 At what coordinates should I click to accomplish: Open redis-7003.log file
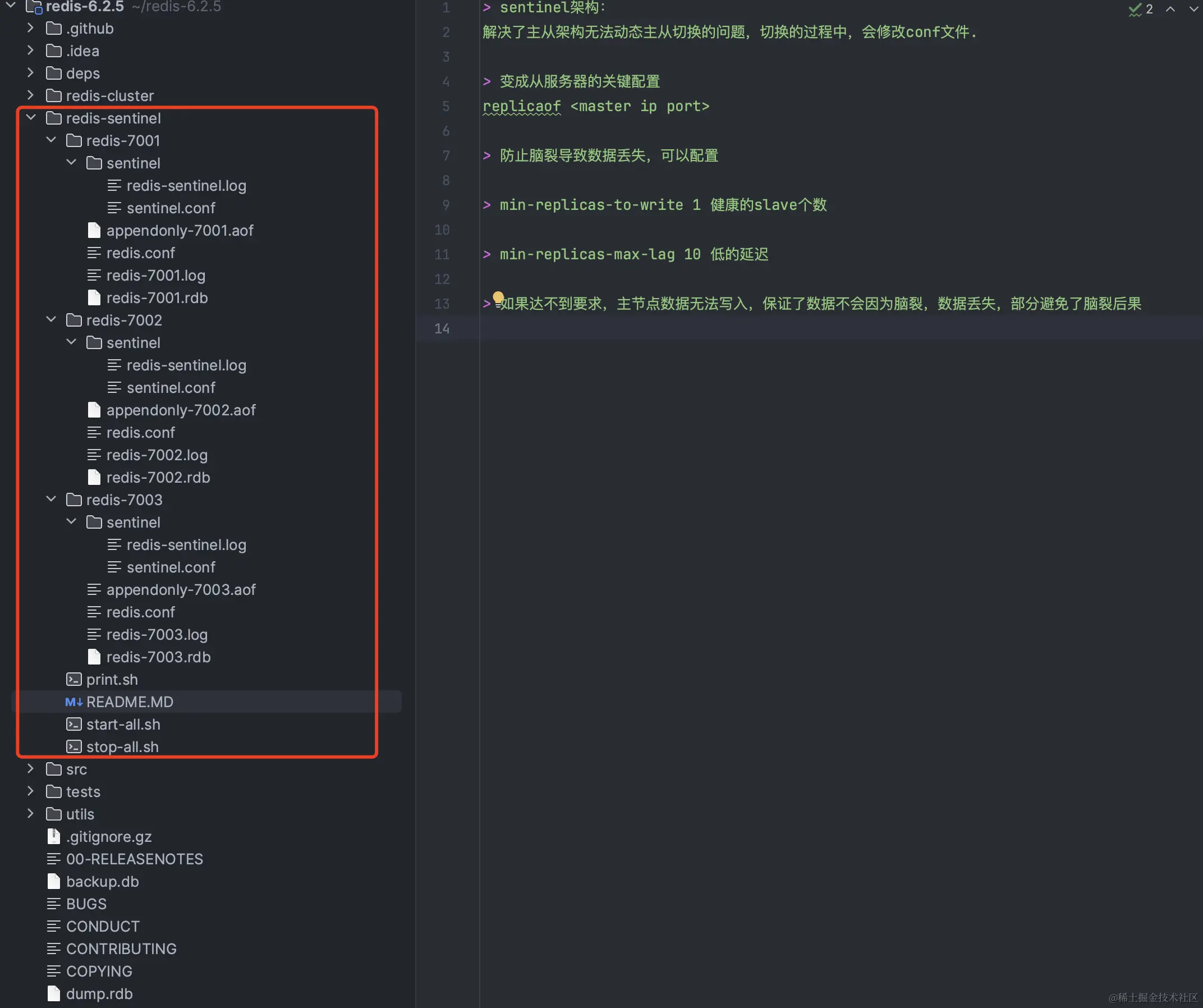click(157, 634)
